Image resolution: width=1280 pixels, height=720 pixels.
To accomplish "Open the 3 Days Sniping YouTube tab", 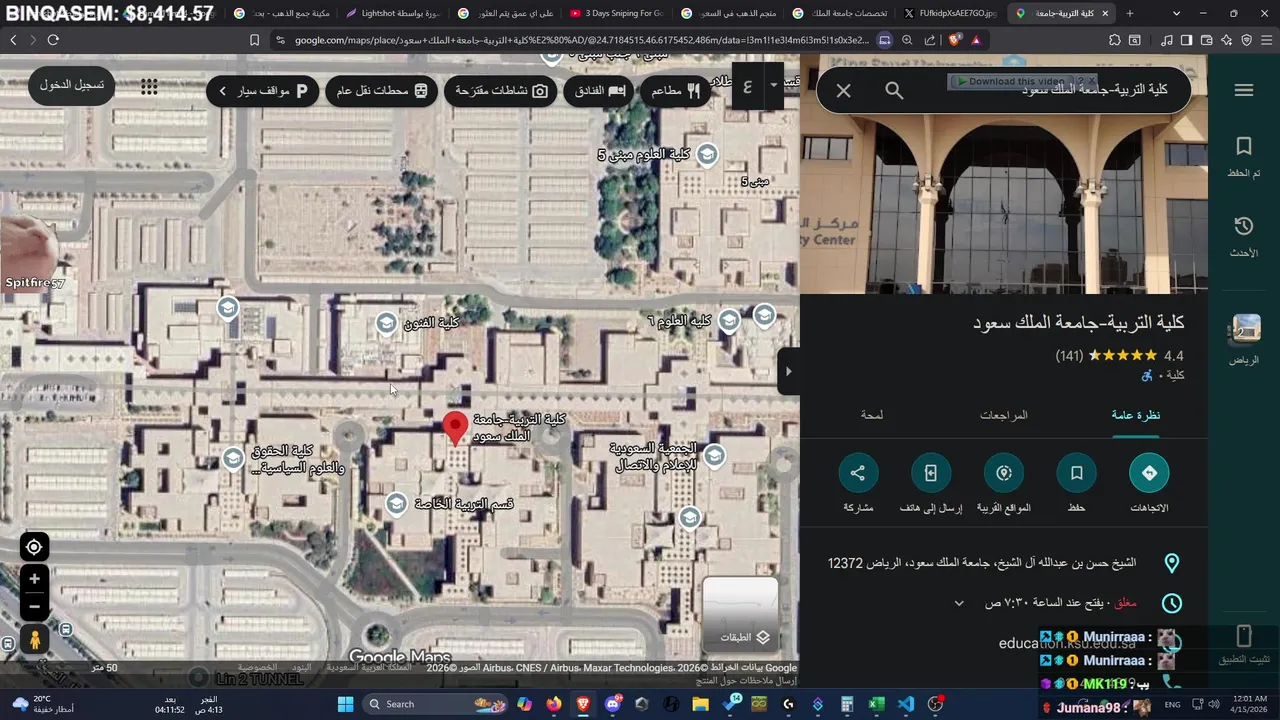I will 616,13.
